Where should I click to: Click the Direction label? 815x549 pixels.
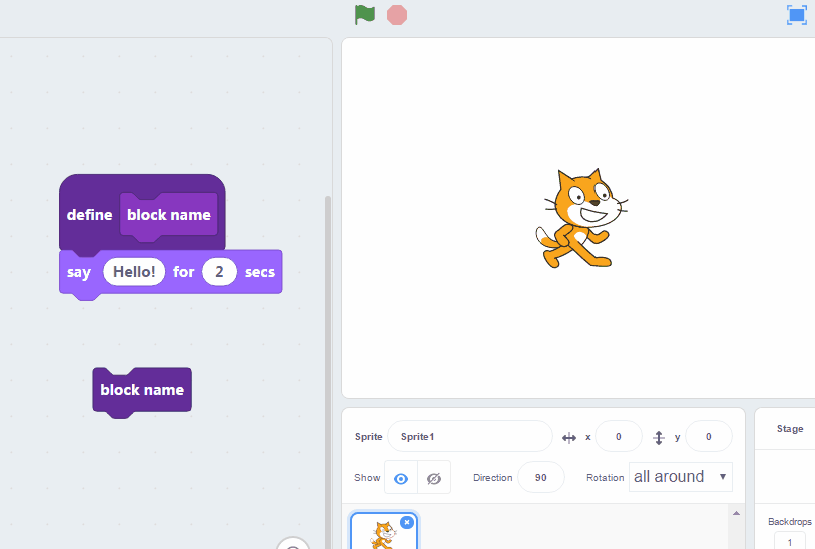tap(492, 478)
